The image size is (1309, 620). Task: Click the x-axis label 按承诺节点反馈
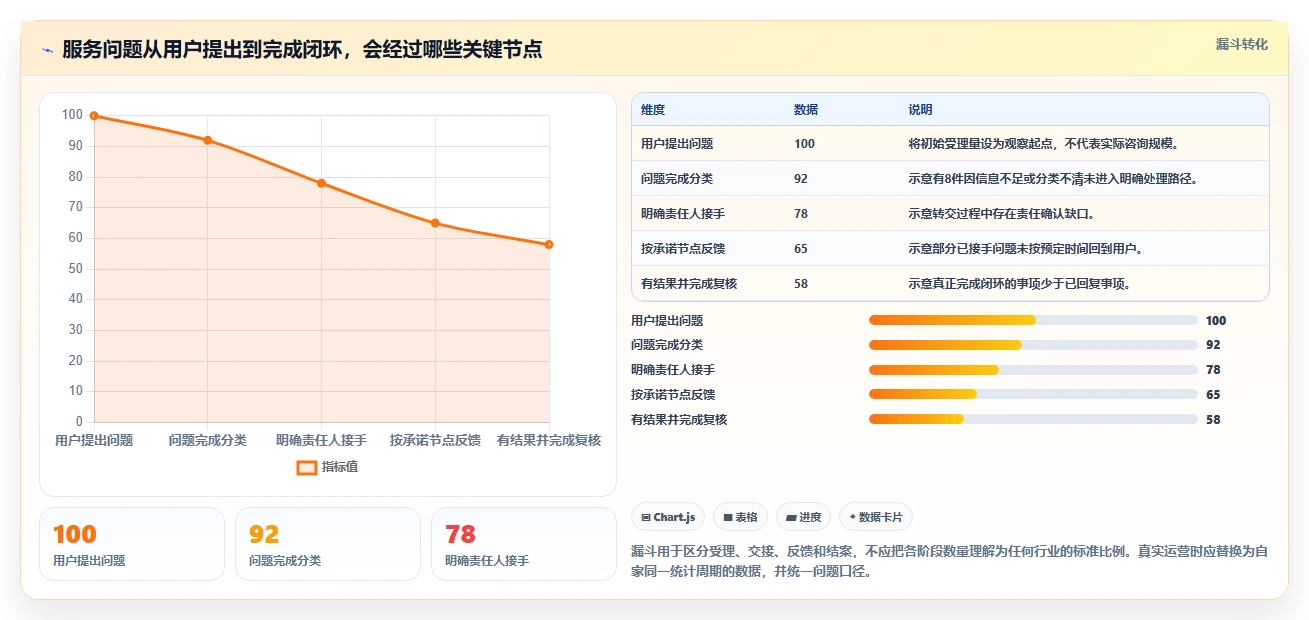pyautogui.click(x=435, y=440)
